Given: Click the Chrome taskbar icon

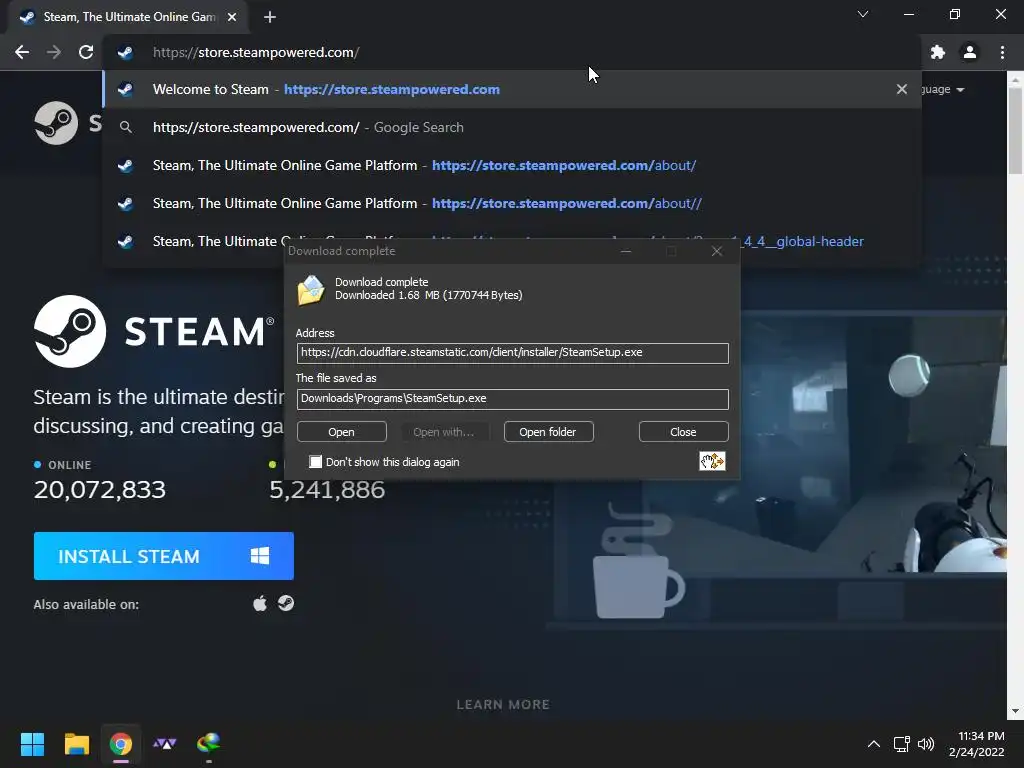Looking at the screenshot, I should click(x=121, y=744).
